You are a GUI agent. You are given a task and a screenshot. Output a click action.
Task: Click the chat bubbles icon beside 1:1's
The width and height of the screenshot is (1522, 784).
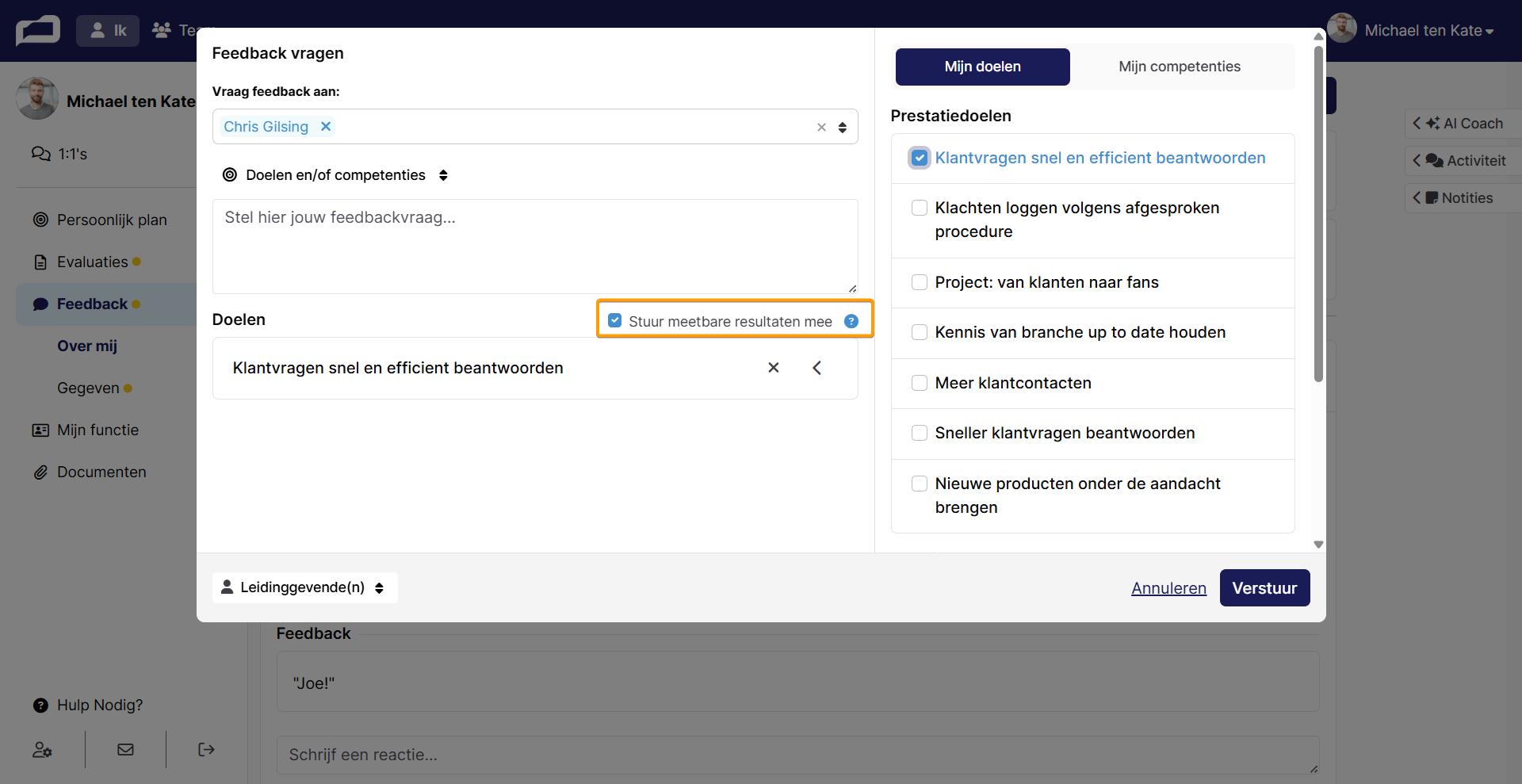(41, 154)
